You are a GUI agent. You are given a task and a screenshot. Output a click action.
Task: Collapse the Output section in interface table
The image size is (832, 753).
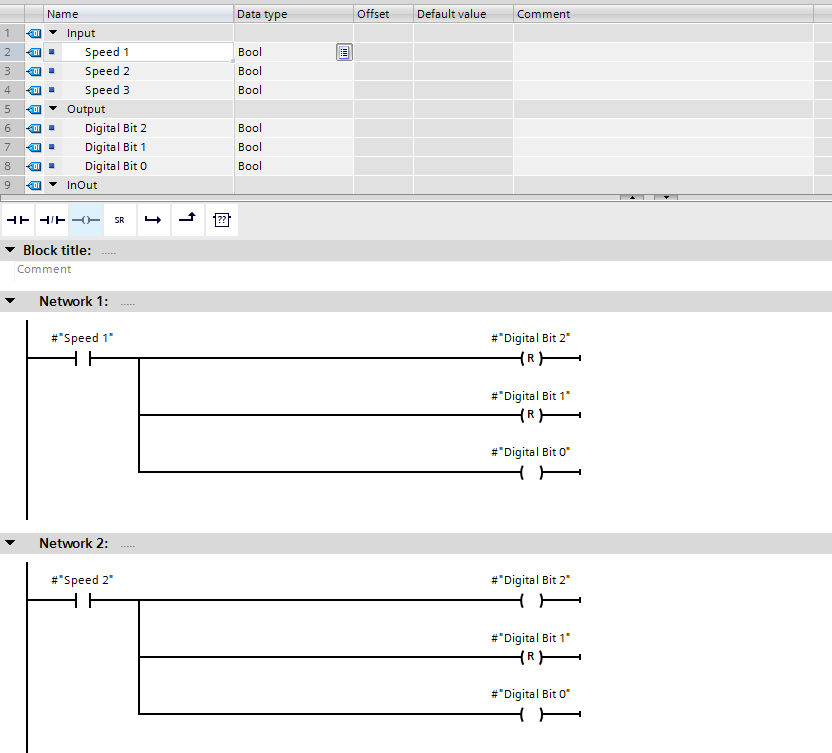pos(53,109)
